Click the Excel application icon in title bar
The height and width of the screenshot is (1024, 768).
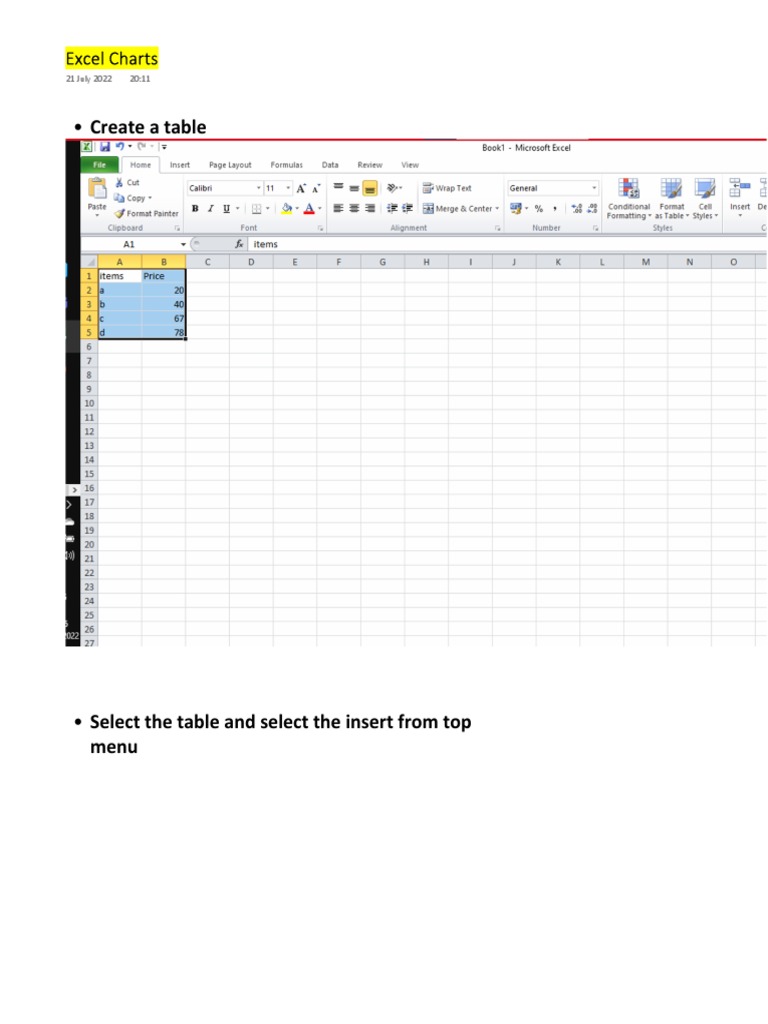coord(87,147)
